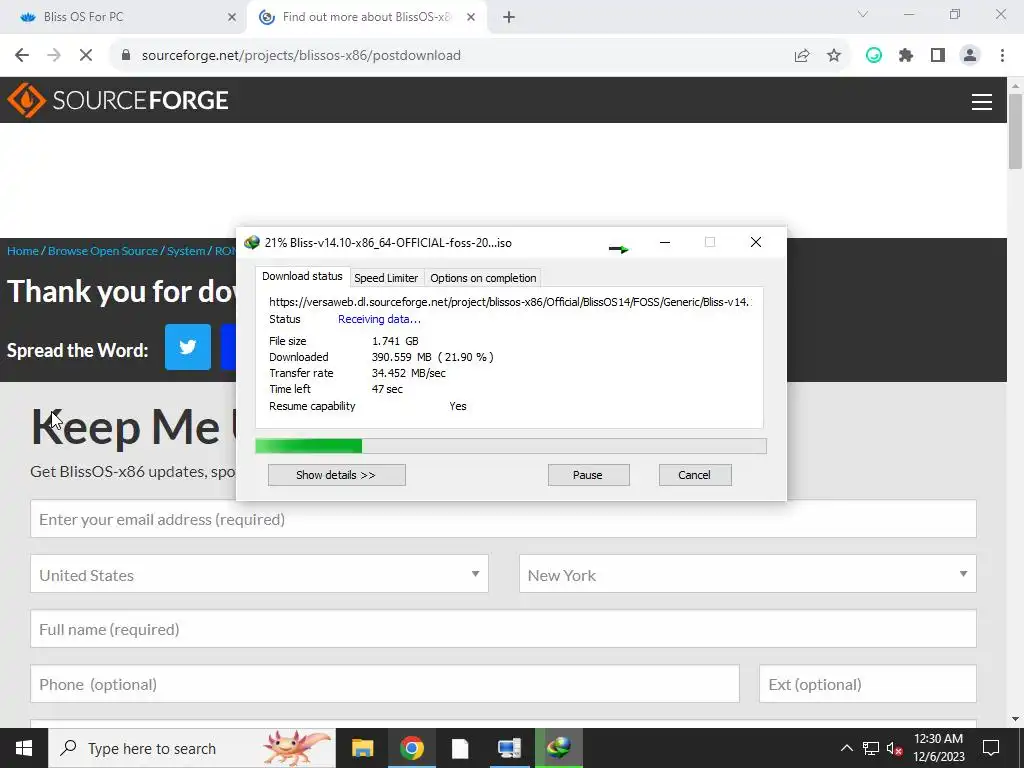Click the taskbar clock and date

[938, 748]
